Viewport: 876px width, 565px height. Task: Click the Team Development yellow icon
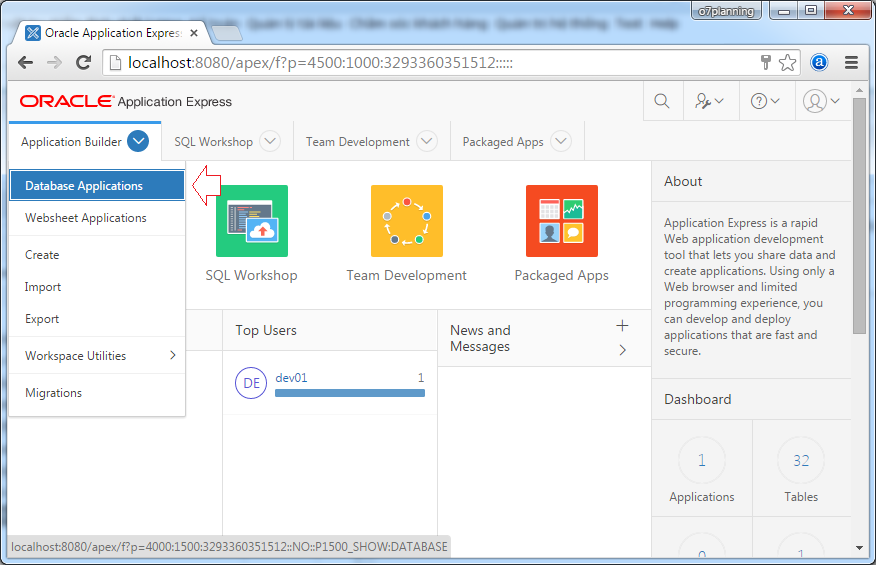pos(407,221)
